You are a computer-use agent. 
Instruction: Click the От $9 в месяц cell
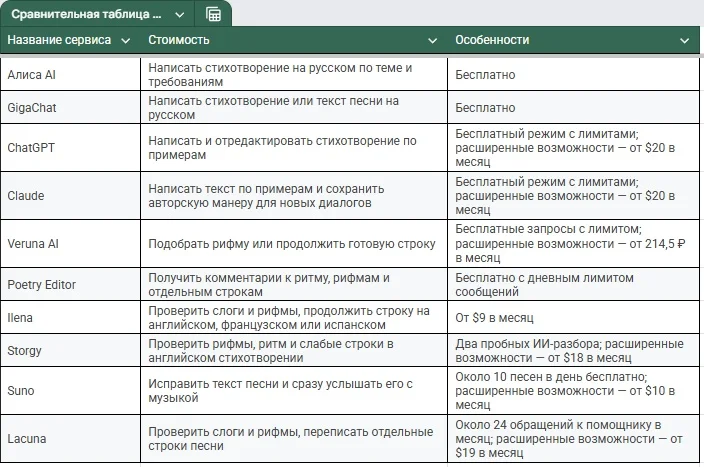[x=573, y=317]
